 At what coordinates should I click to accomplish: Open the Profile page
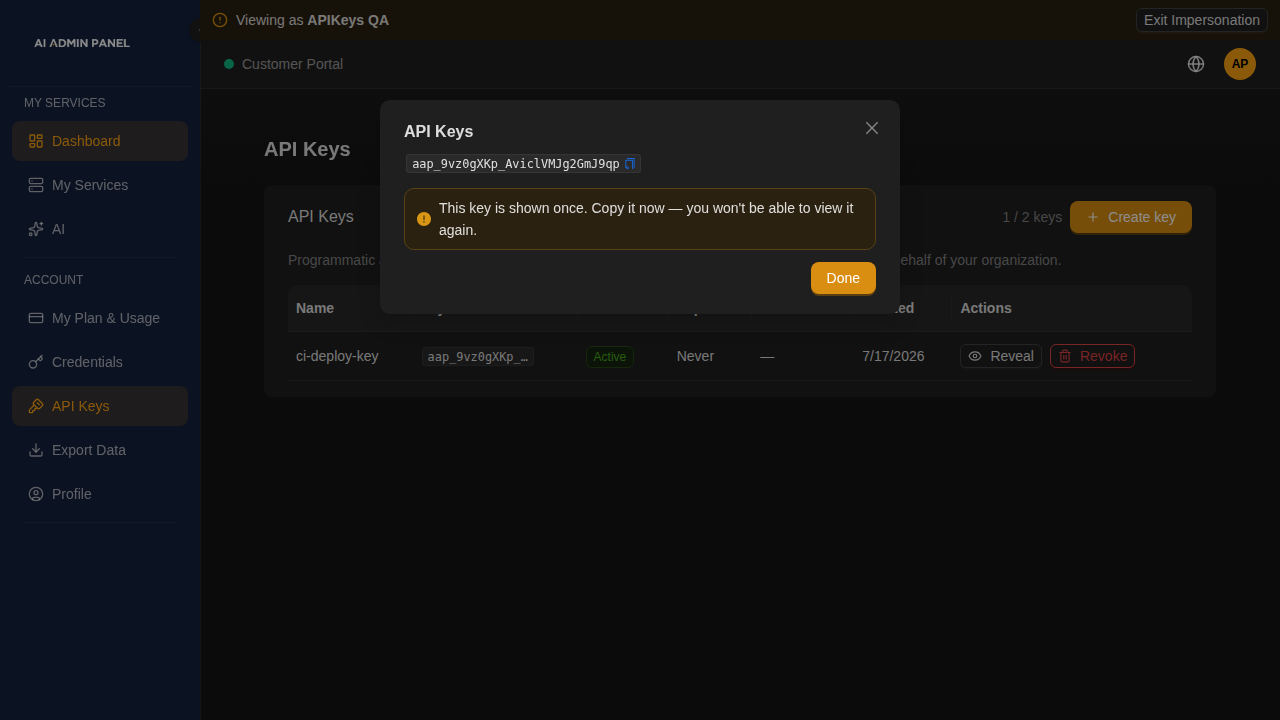100,494
